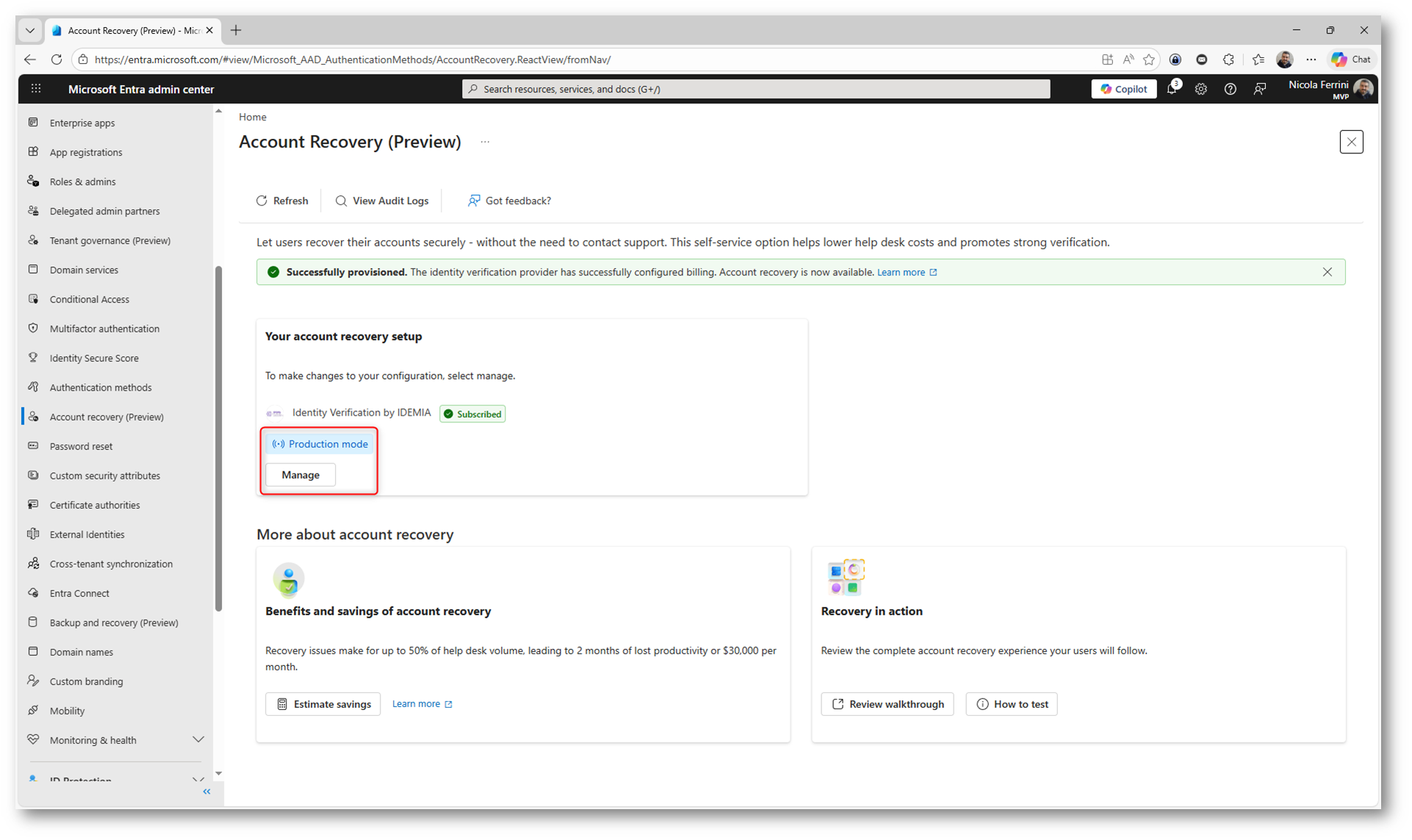Click the Search resources input field
Image resolution: width=1412 pixels, height=840 pixels.
(757, 89)
